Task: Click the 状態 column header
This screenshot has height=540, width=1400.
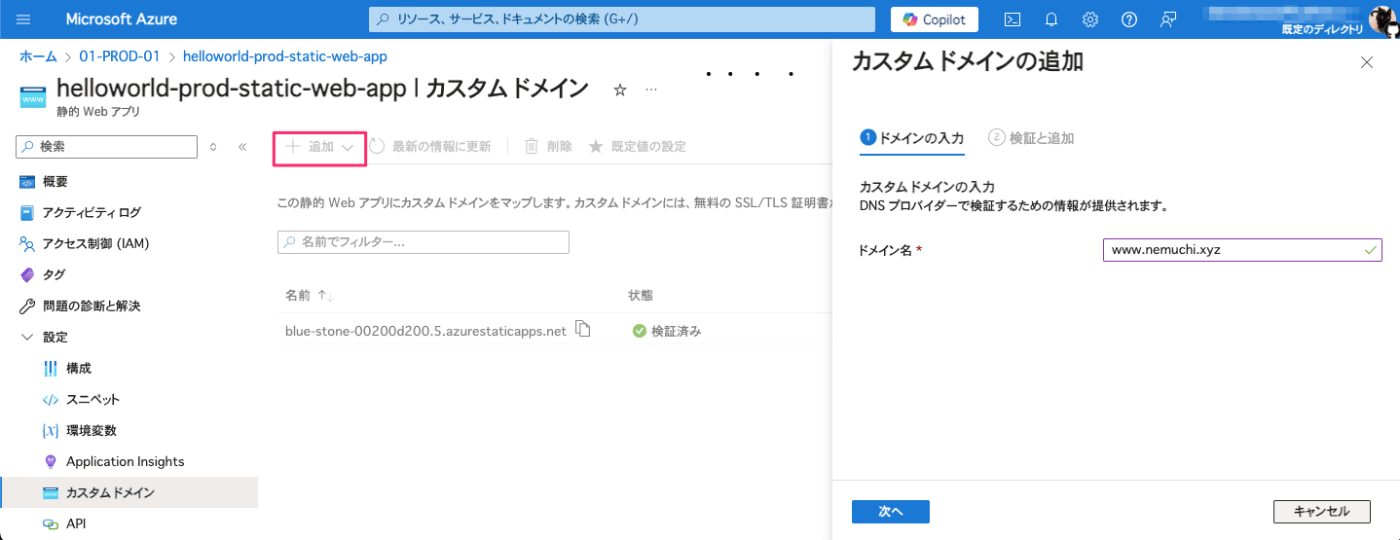Action: [x=640, y=296]
